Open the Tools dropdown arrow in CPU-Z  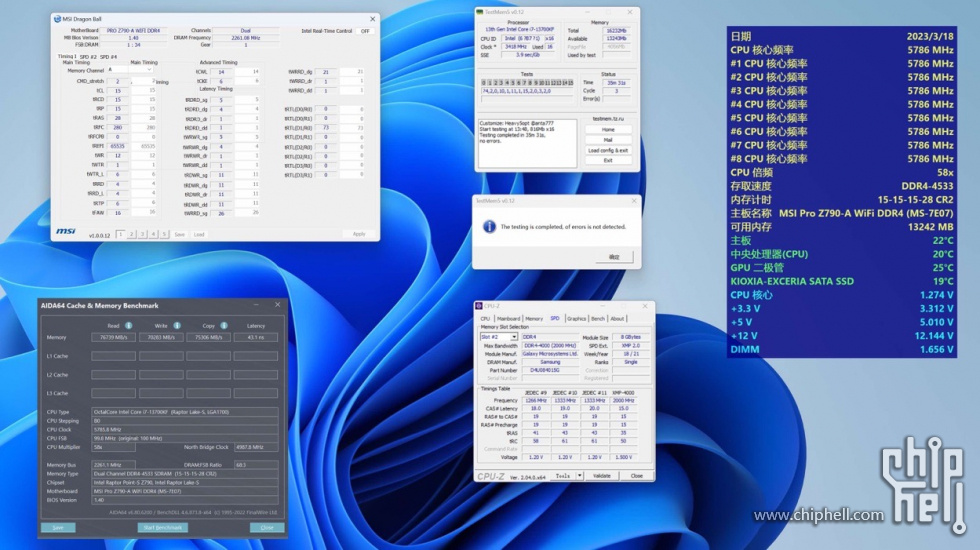[579, 476]
